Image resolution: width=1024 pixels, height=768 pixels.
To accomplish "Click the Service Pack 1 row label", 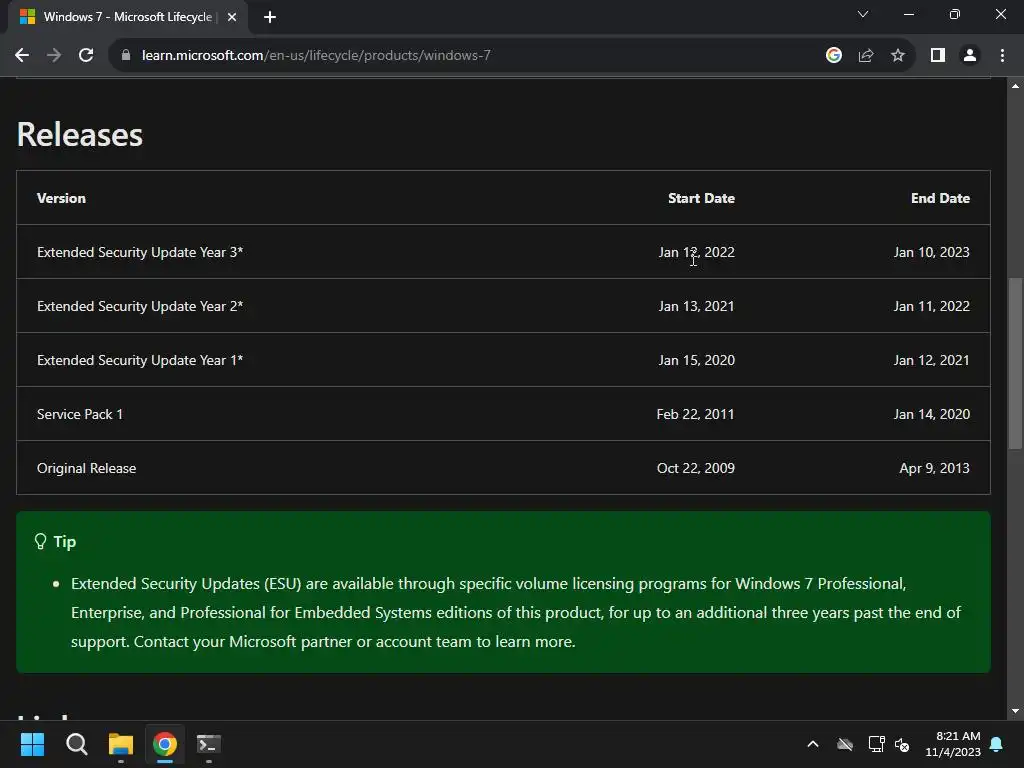I will (x=80, y=414).
